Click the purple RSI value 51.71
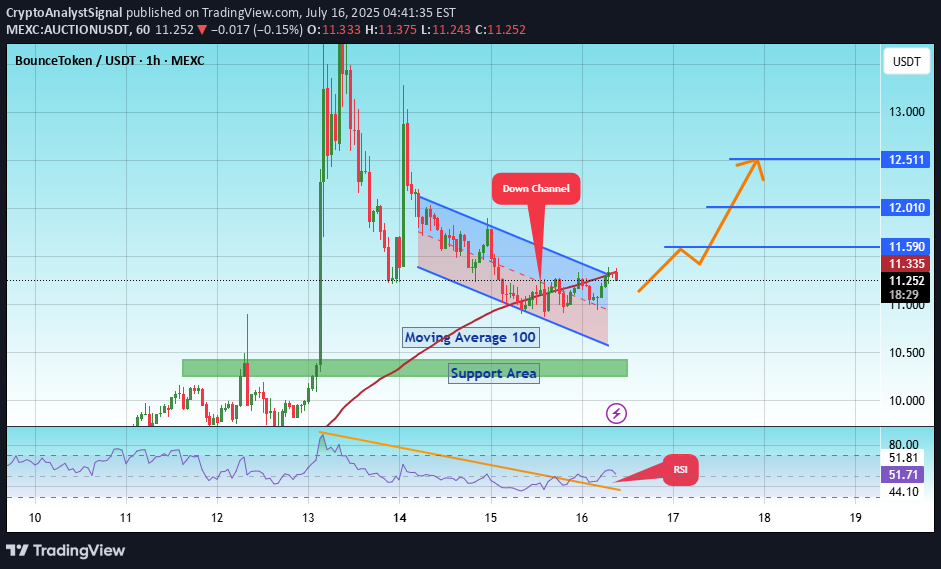The height and width of the screenshot is (569, 941). pyautogui.click(x=903, y=475)
